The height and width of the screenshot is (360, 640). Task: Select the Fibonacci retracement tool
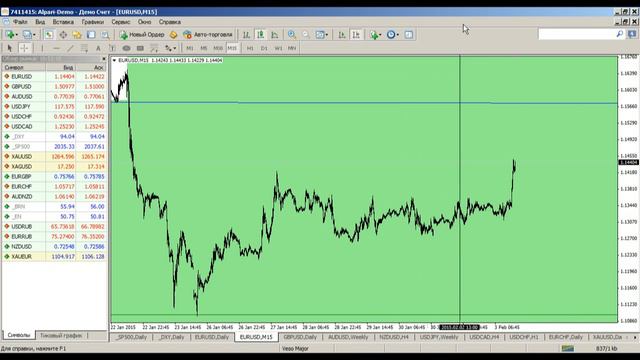pyautogui.click(x=154, y=48)
